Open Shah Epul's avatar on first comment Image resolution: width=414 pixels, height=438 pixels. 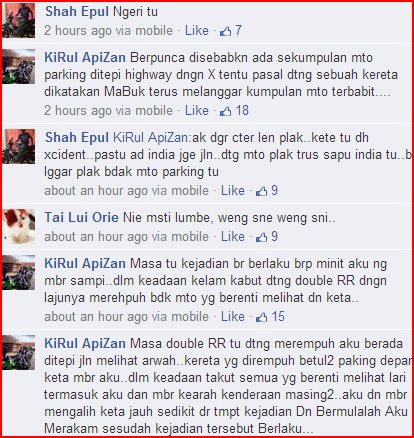click(x=18, y=21)
